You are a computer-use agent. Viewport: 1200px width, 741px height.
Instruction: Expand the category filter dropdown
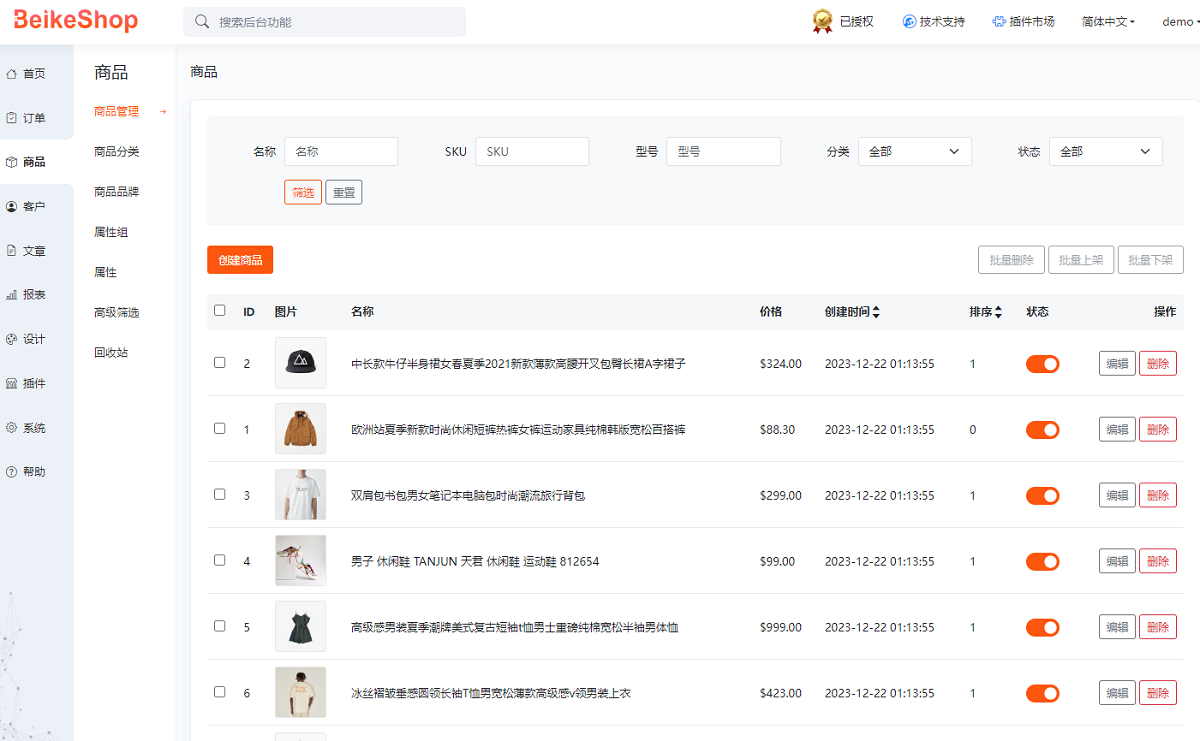914,152
